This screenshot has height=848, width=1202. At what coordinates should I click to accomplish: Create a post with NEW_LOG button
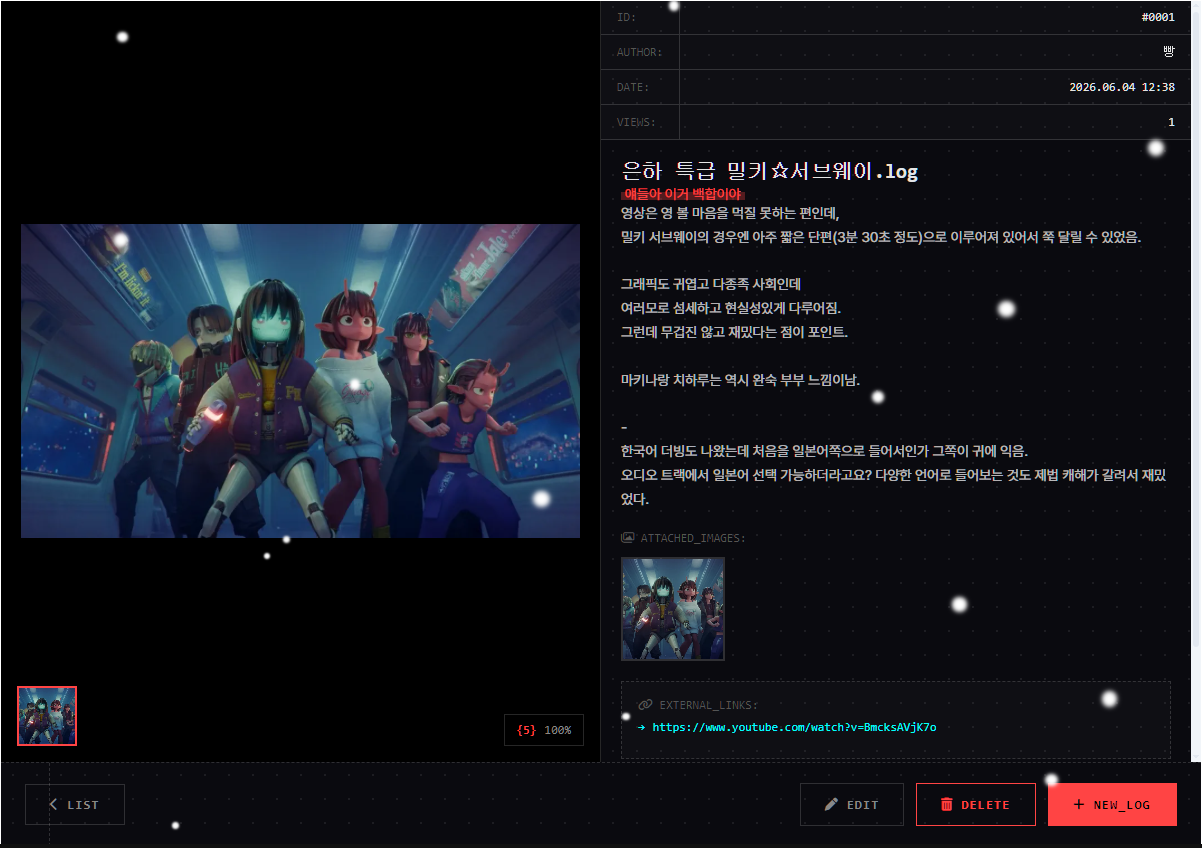pyautogui.click(x=1112, y=804)
